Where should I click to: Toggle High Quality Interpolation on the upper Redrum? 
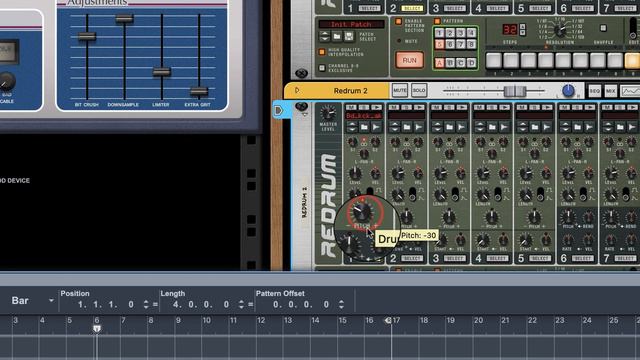322,52
